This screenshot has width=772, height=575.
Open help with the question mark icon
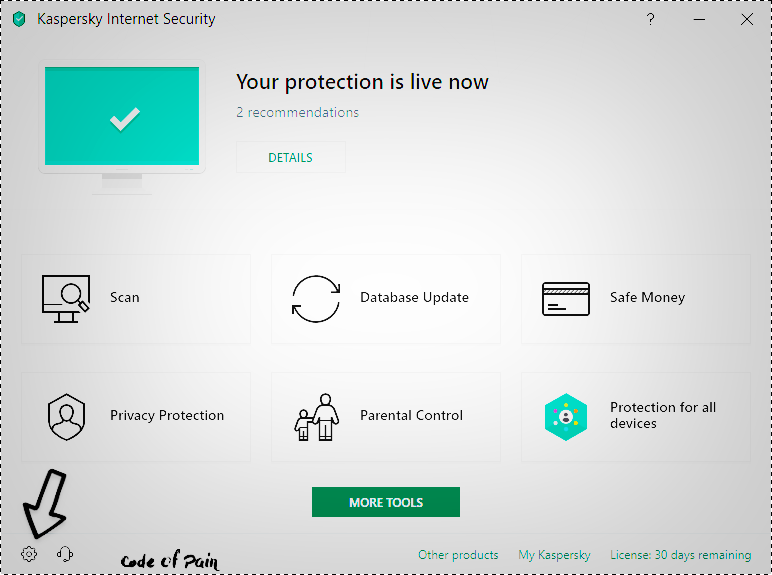click(x=650, y=19)
